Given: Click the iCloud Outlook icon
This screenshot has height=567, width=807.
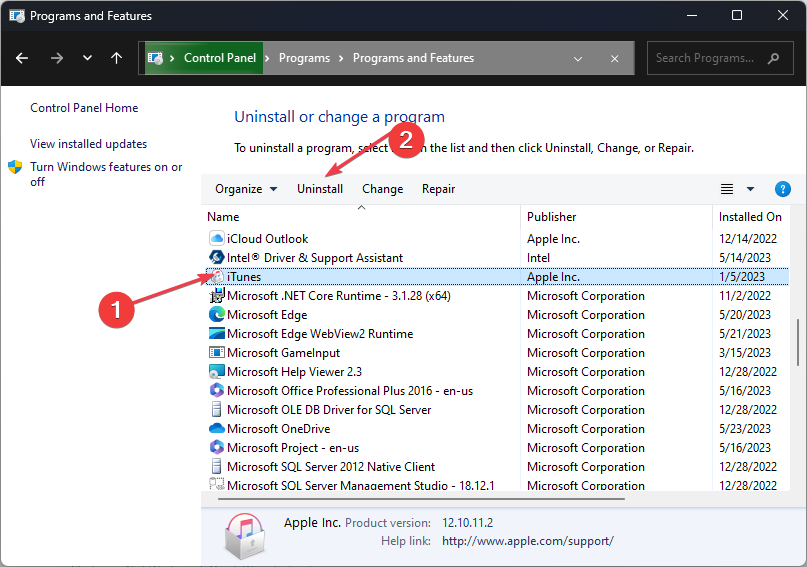Looking at the screenshot, I should (217, 239).
